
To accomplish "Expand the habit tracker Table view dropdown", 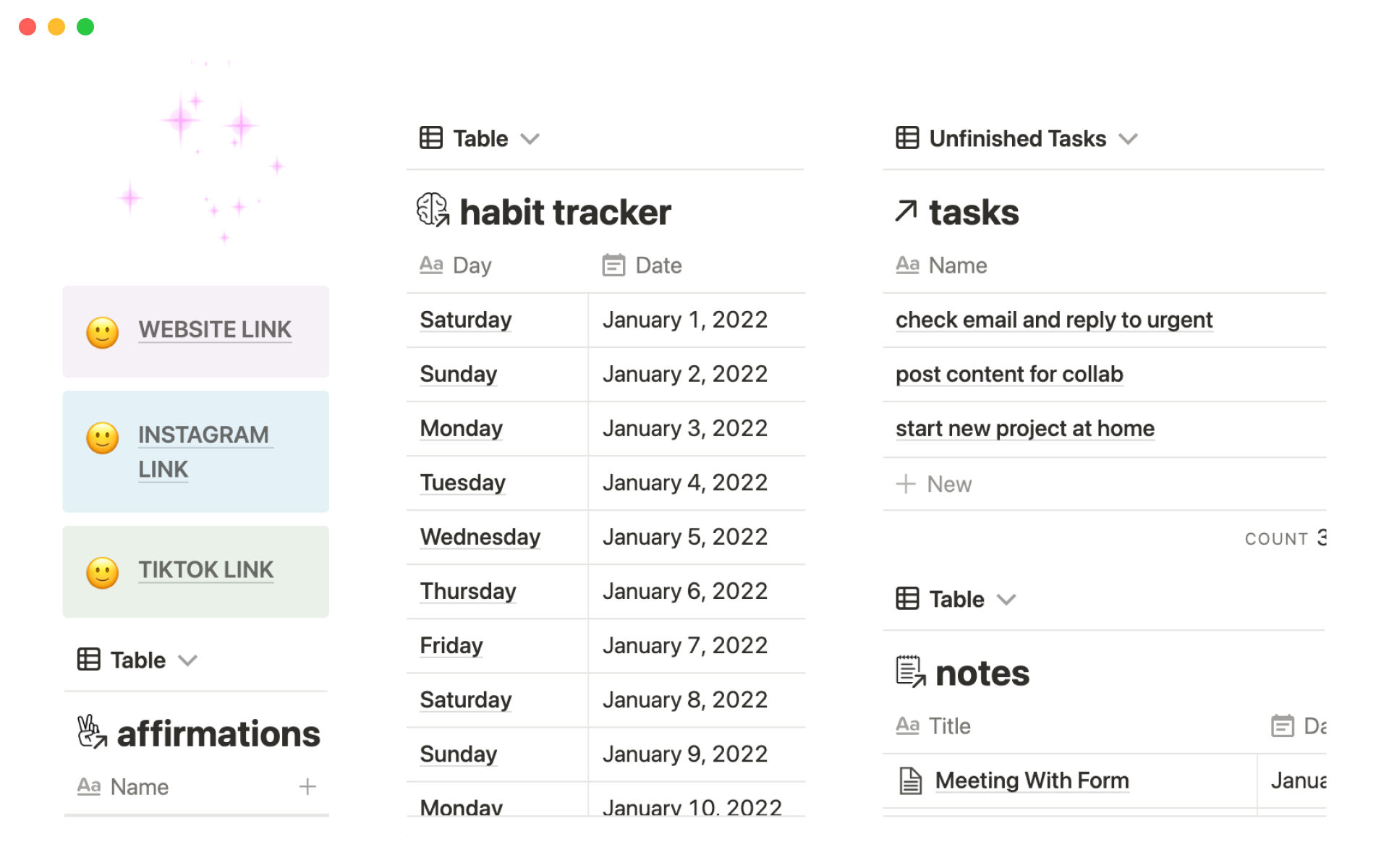I will coord(530,139).
